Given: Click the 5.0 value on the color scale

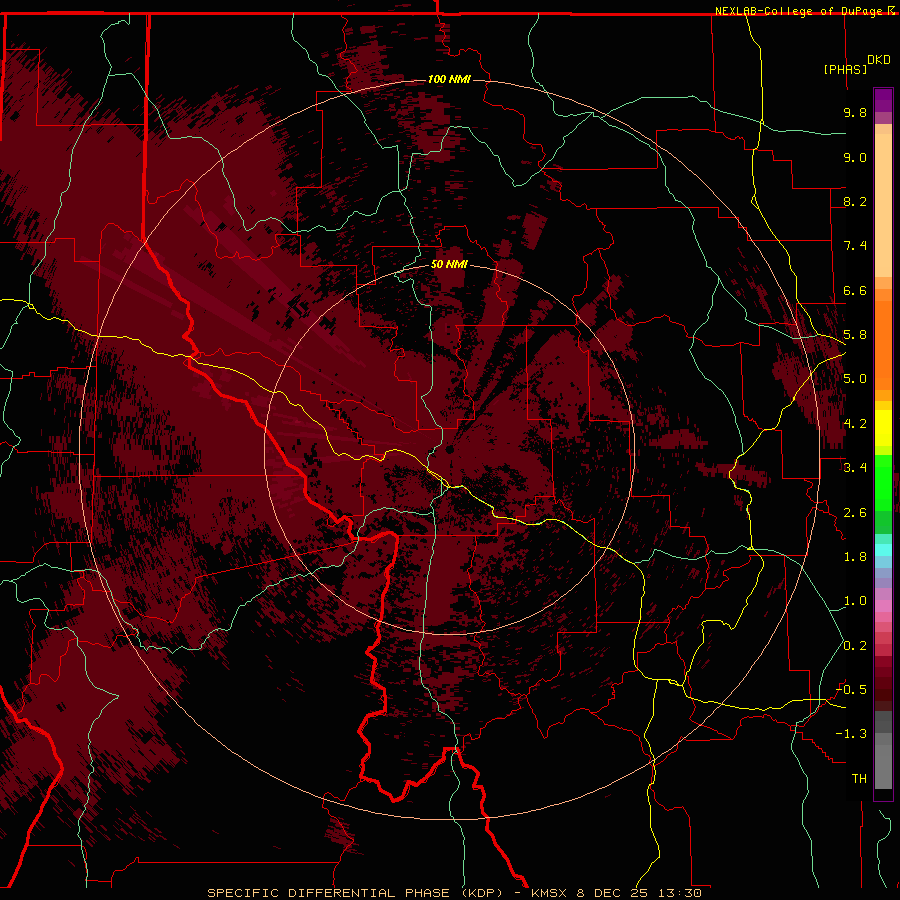Looking at the screenshot, I should click(855, 379).
